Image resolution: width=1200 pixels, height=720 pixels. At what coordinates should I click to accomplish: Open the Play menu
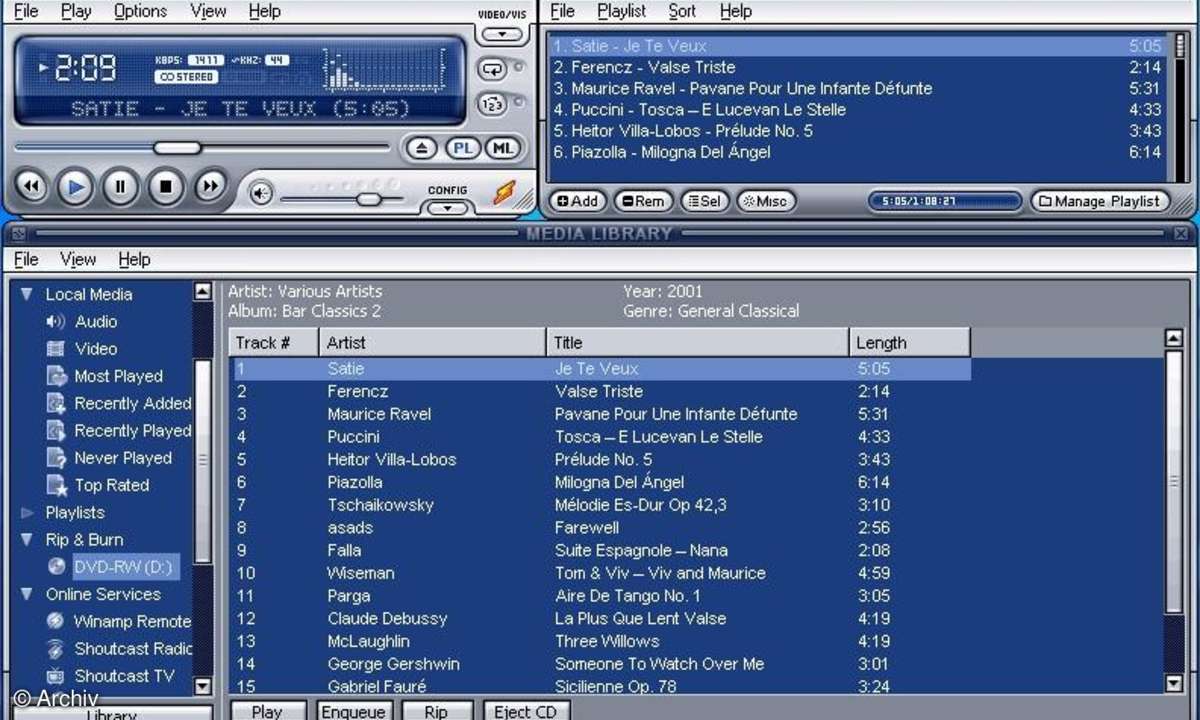76,12
